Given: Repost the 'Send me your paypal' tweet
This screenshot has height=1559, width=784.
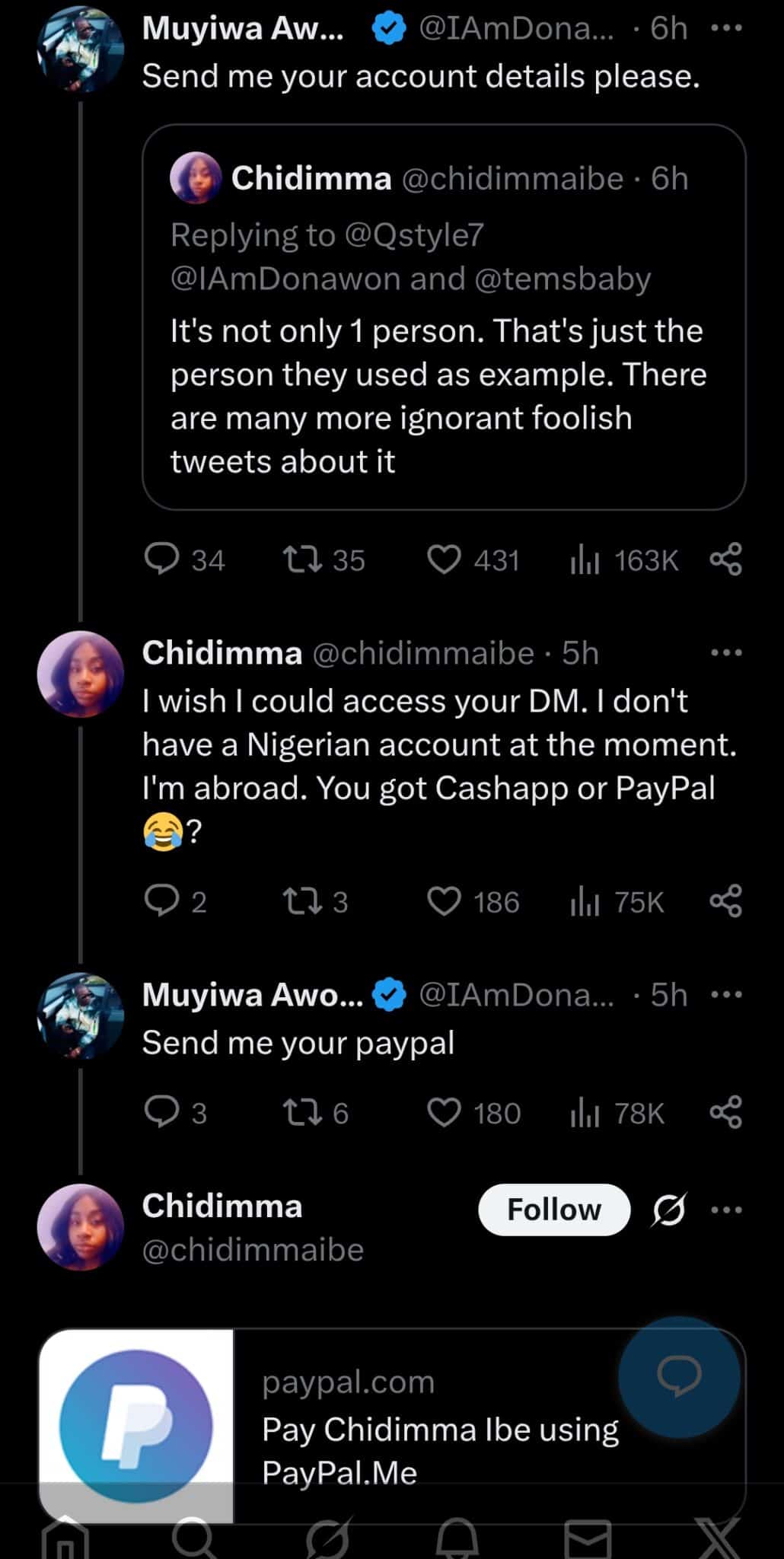Looking at the screenshot, I should [x=297, y=1113].
